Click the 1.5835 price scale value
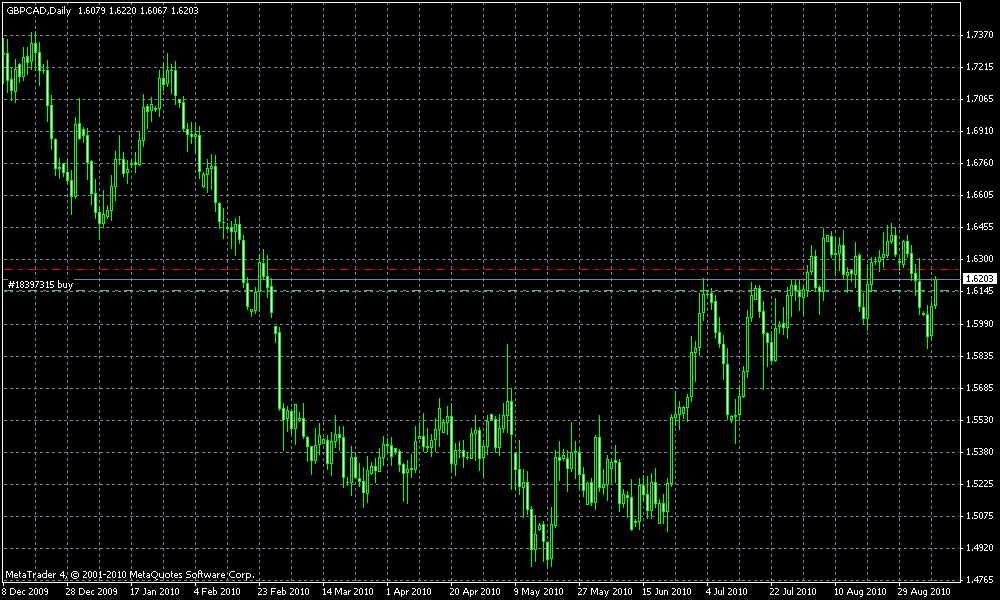 click(980, 355)
